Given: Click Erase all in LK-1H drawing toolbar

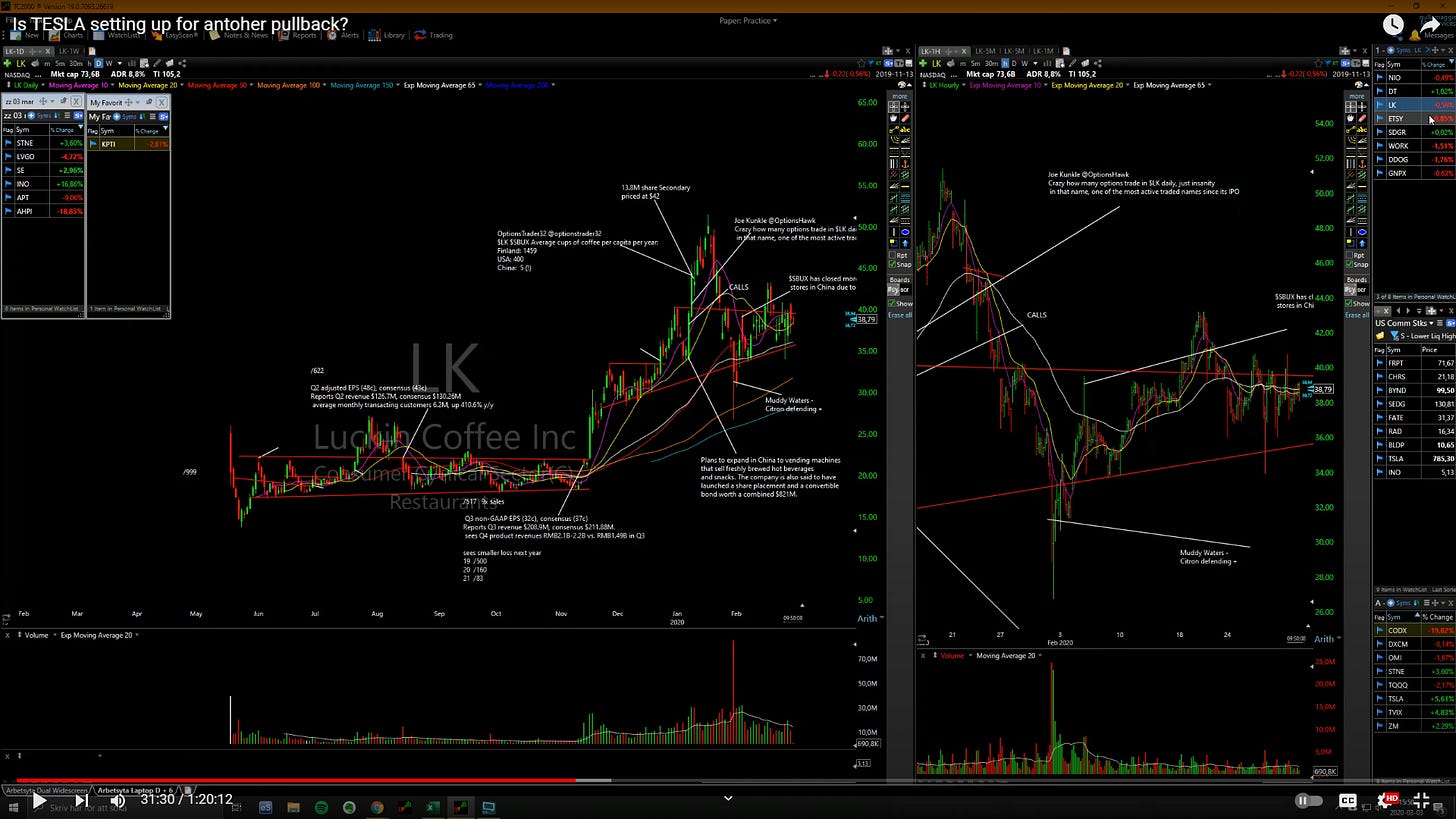Looking at the screenshot, I should click(1356, 315).
